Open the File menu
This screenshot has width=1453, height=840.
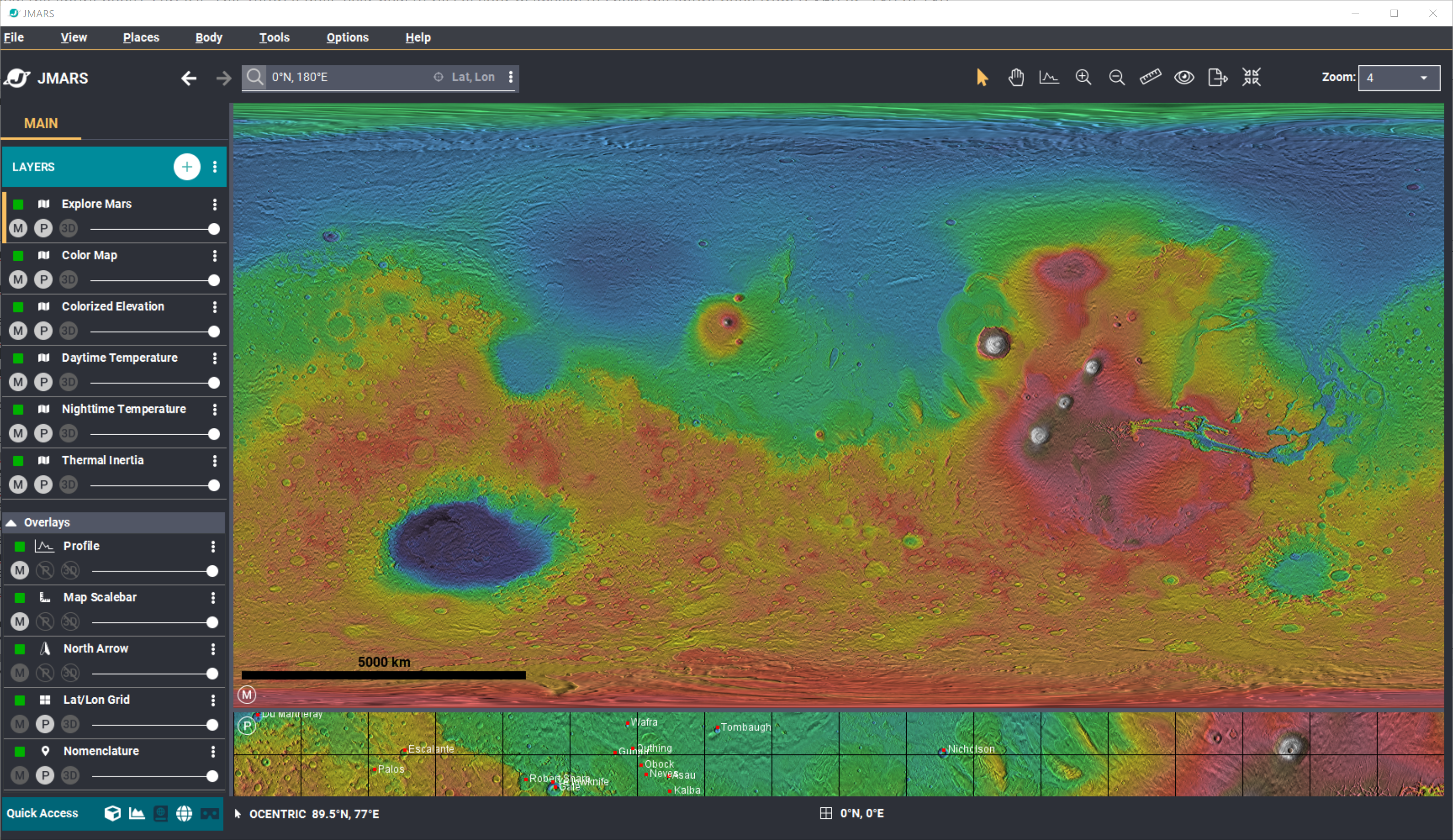click(14, 37)
